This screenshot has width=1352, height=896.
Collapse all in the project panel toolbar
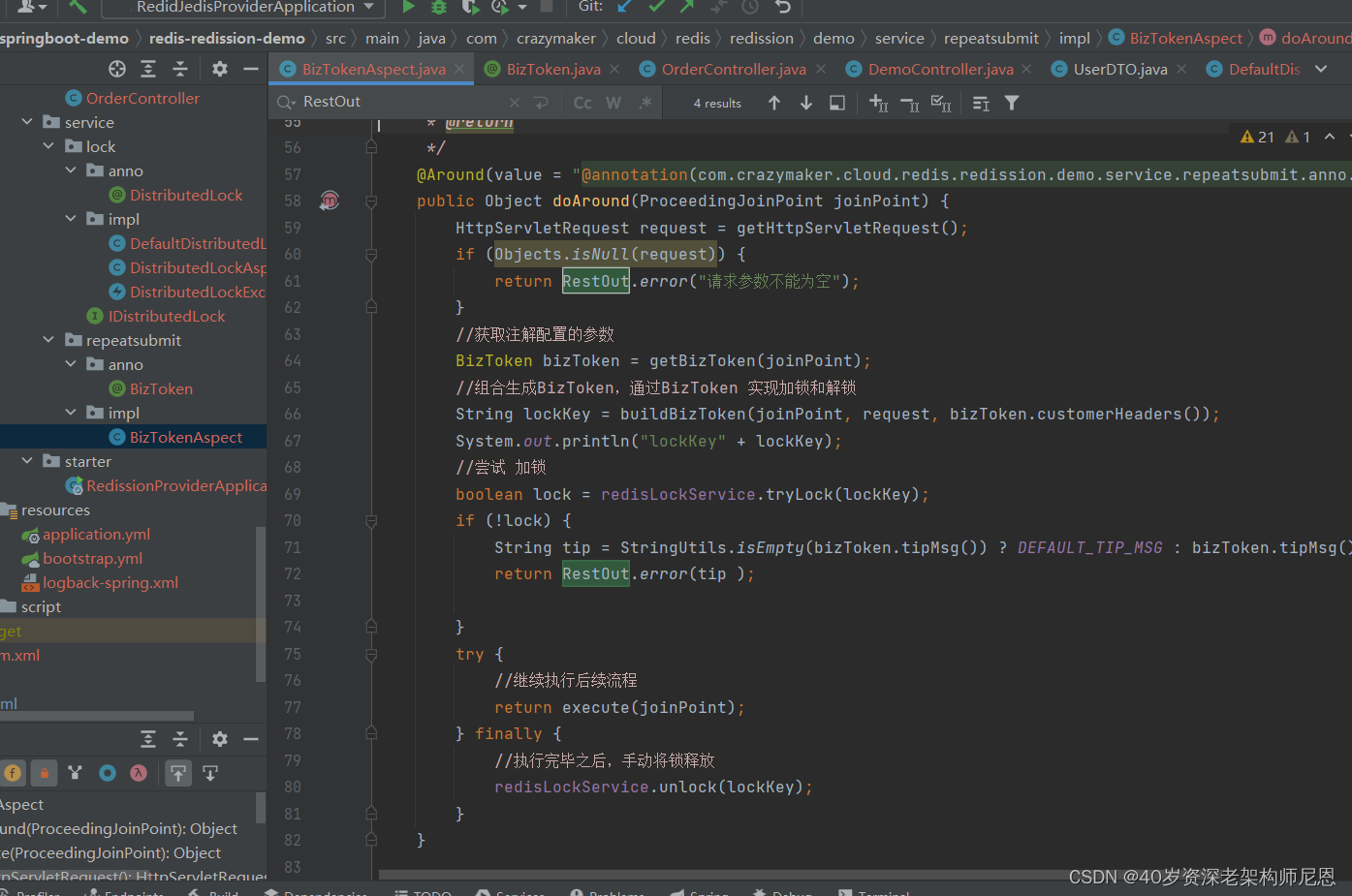click(x=180, y=69)
